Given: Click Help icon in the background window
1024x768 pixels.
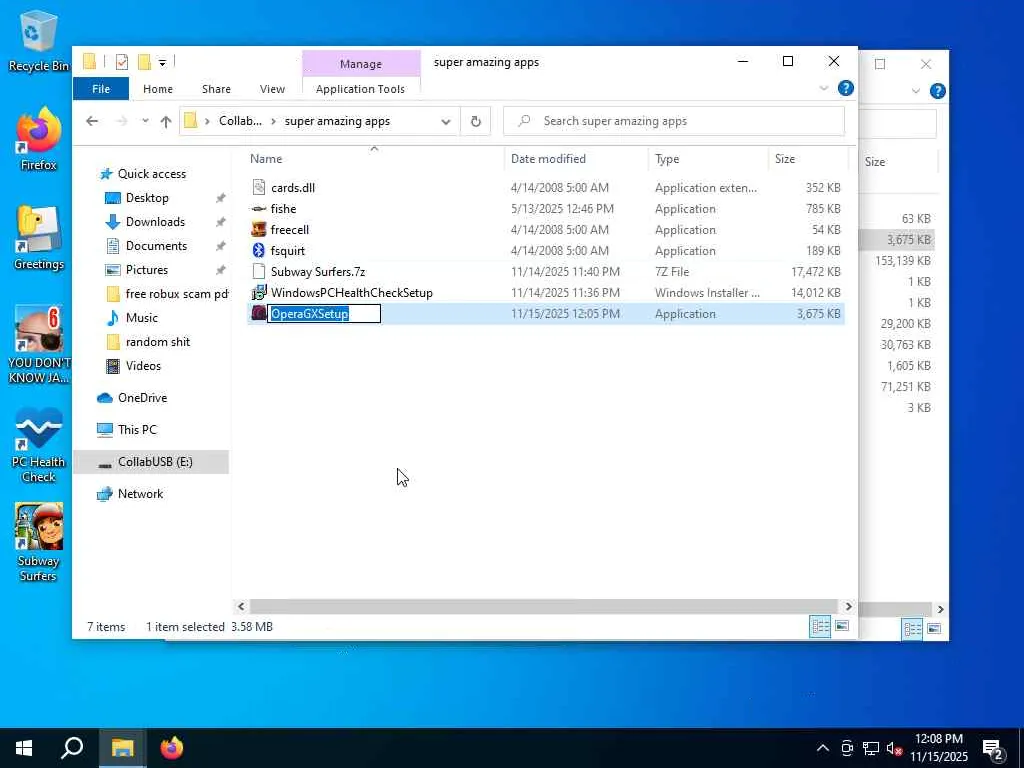Looking at the screenshot, I should [938, 91].
